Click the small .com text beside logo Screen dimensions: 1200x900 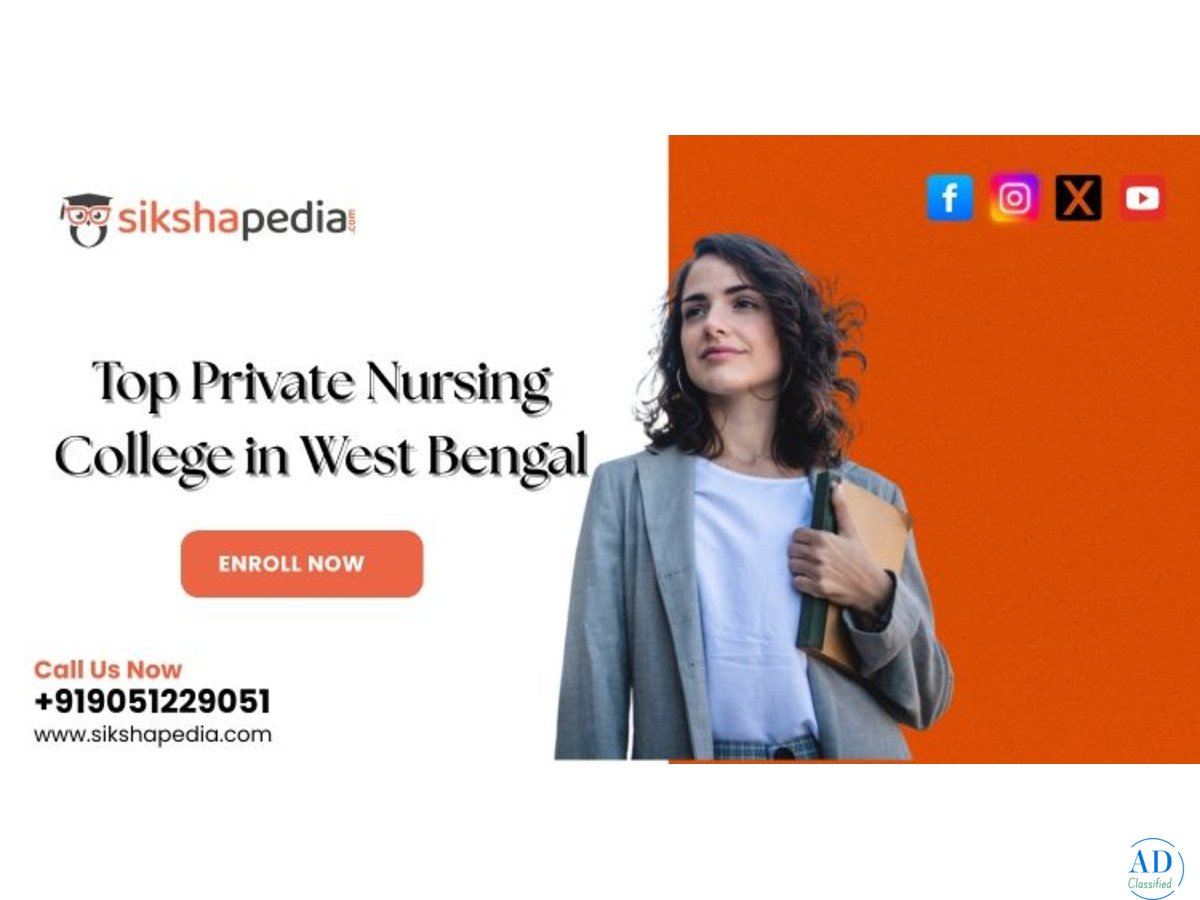point(352,220)
